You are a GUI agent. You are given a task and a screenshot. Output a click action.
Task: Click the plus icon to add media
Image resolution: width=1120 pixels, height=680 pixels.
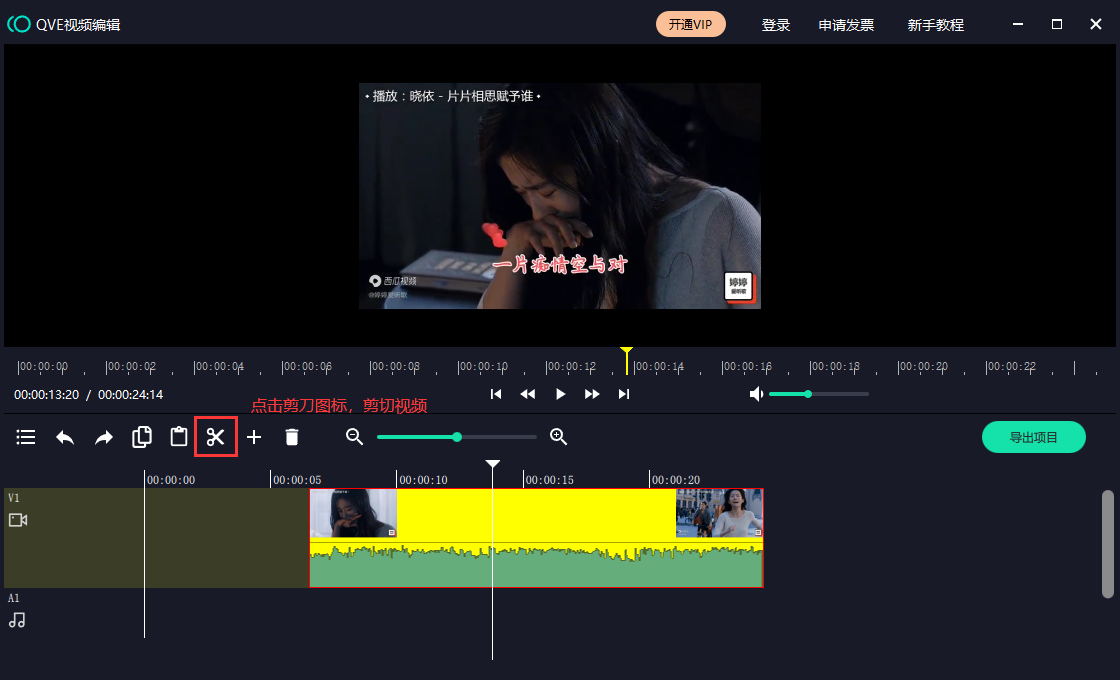pos(254,437)
